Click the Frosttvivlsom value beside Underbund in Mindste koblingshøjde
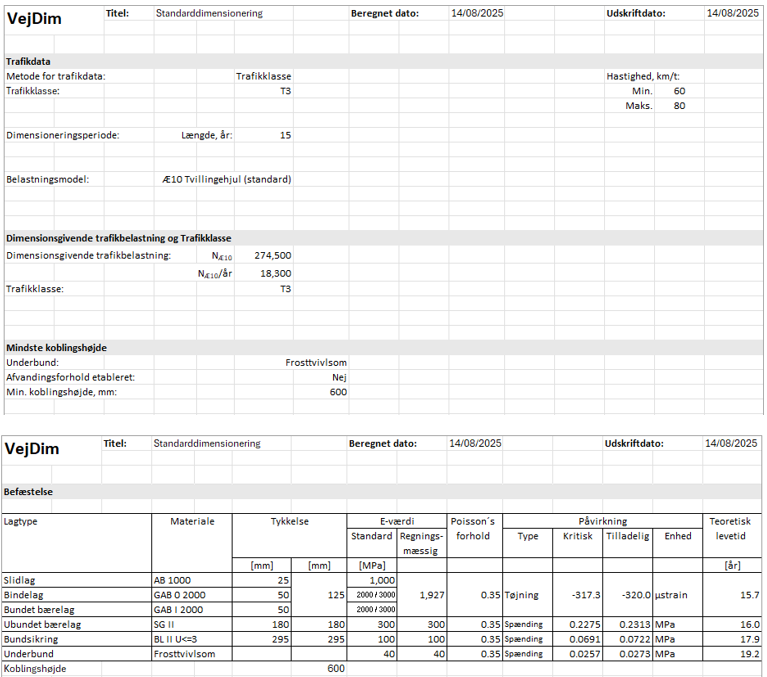The image size is (767, 677). click(316, 363)
